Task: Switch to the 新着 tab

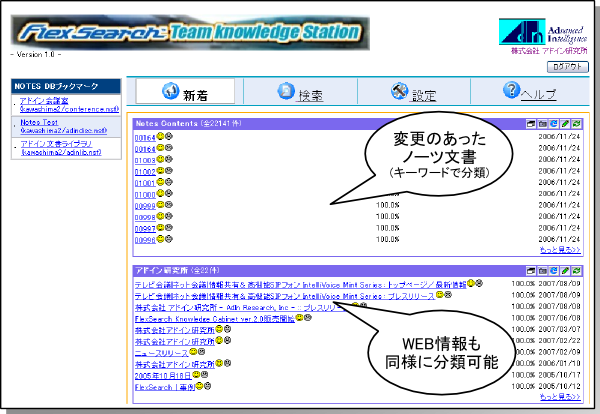Action: [185, 91]
